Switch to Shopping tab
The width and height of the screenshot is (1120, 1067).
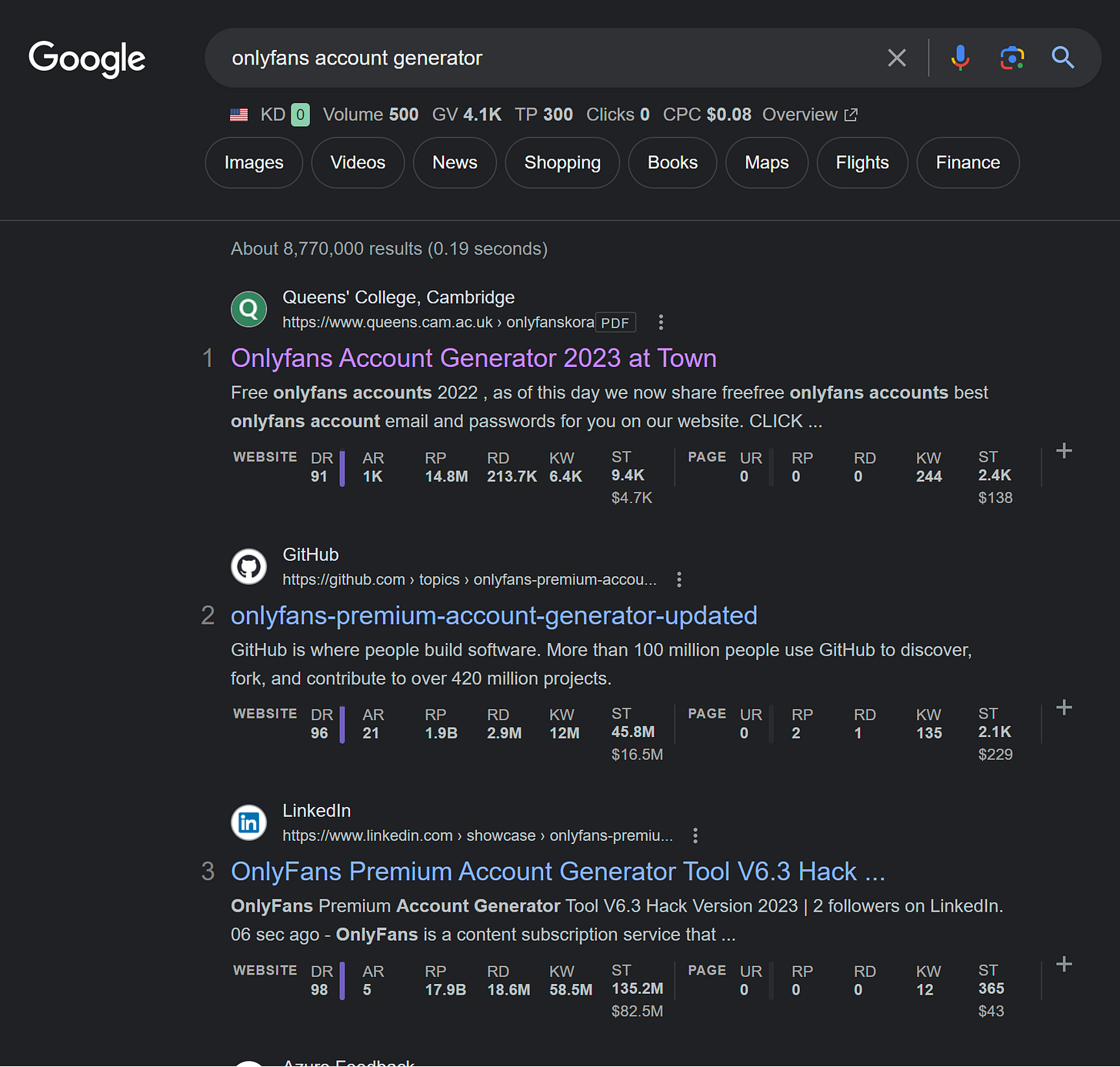[x=562, y=163]
